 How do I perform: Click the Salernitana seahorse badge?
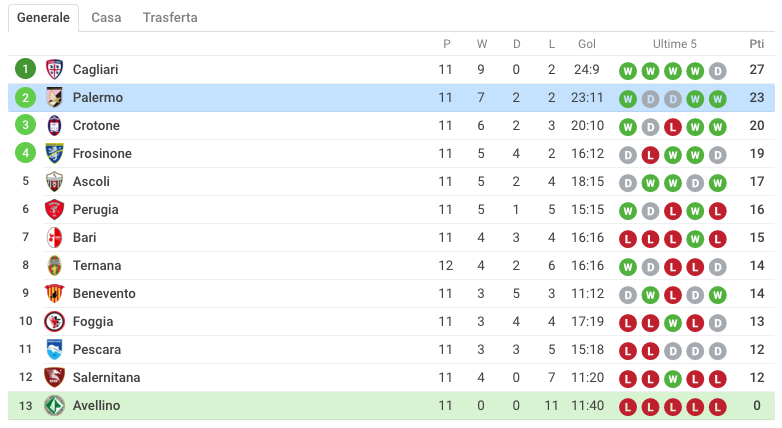54,377
